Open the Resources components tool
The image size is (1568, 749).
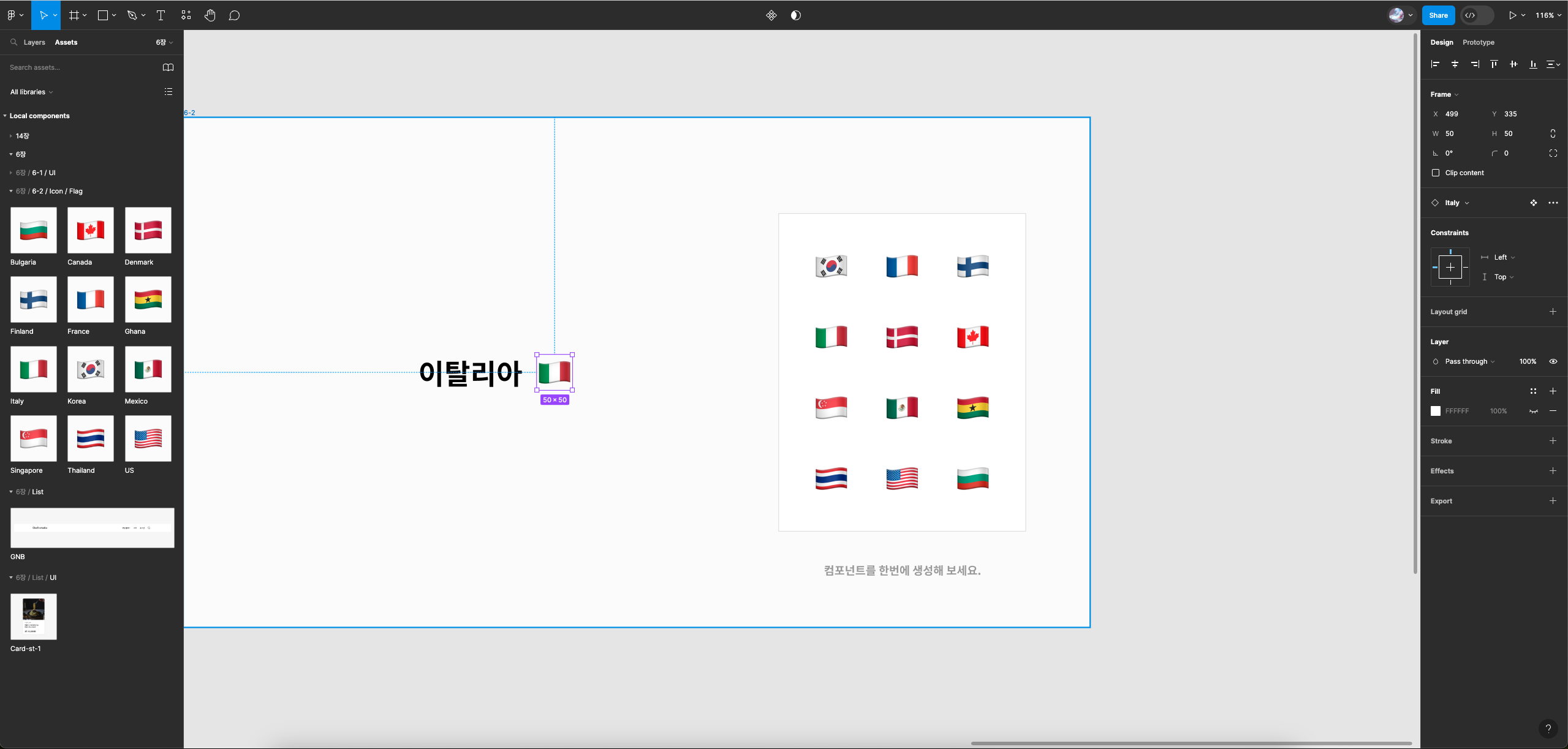coord(186,15)
